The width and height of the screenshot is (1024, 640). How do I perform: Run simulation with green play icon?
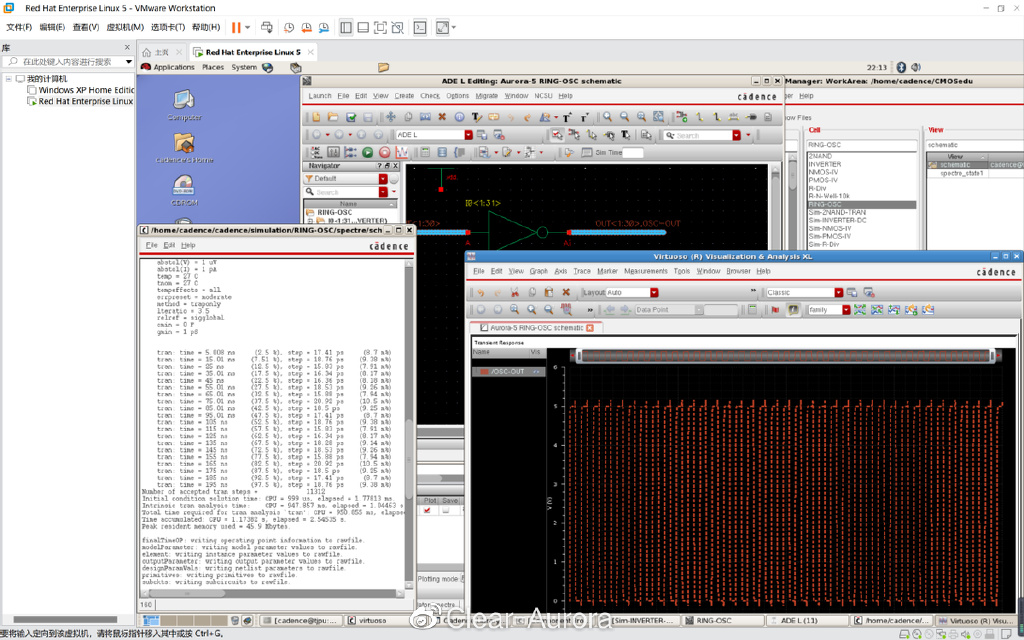368,152
